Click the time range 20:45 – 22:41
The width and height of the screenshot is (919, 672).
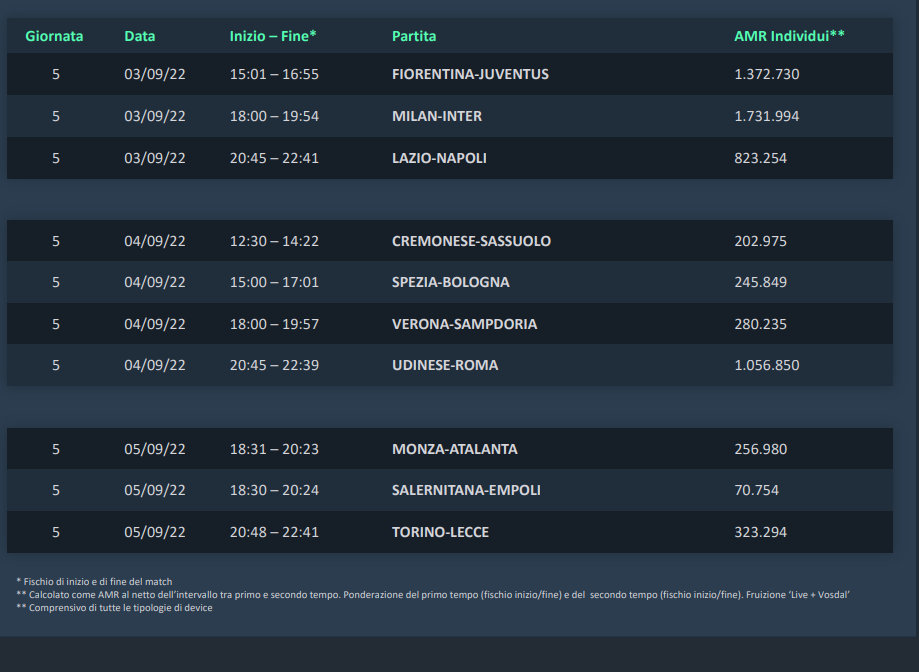[x=274, y=158]
